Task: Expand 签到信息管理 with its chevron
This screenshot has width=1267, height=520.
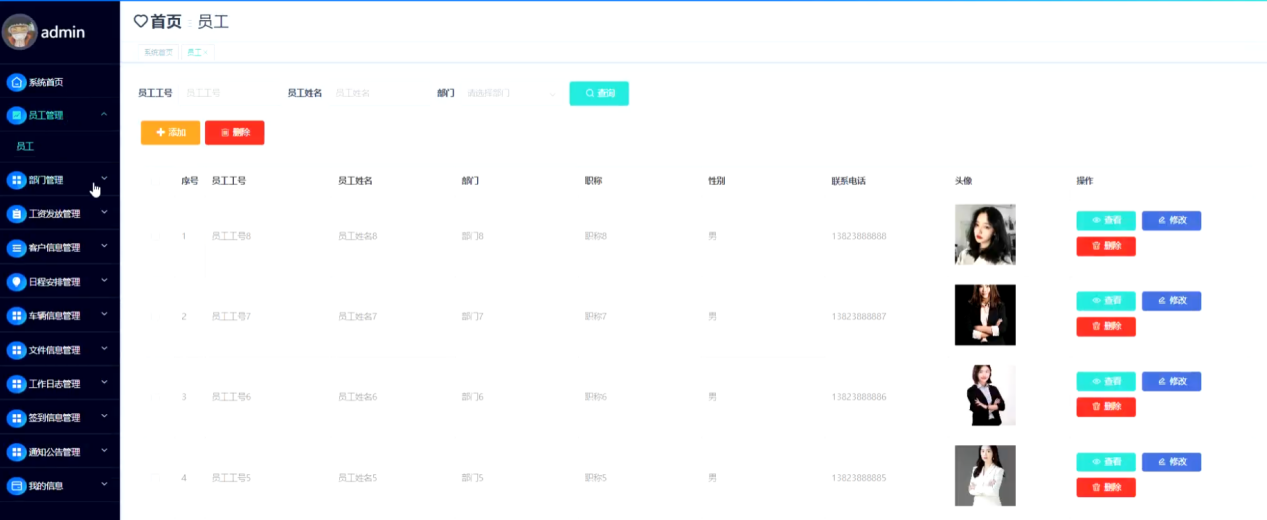Action: tap(104, 417)
